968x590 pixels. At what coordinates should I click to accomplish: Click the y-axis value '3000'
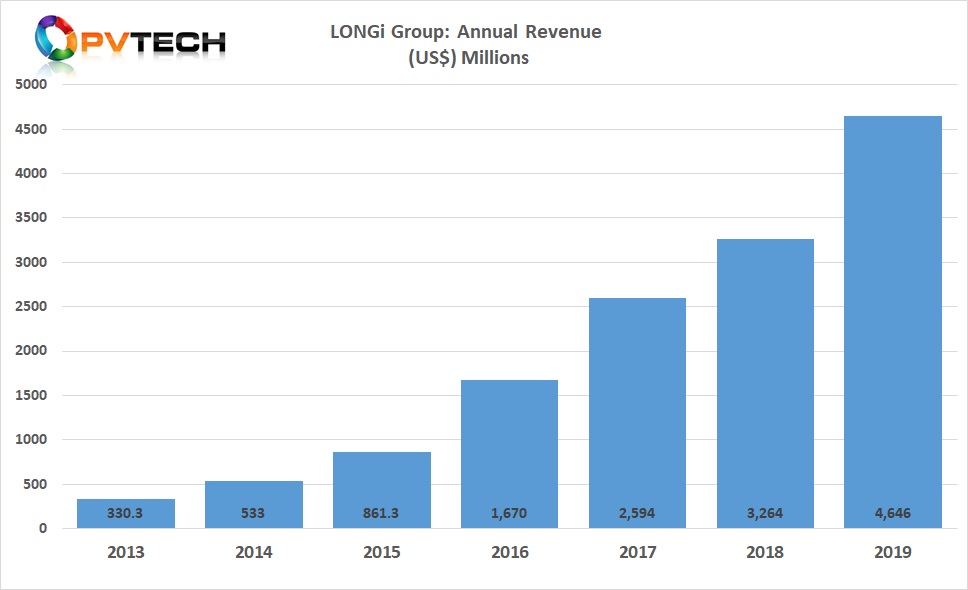tap(31, 262)
